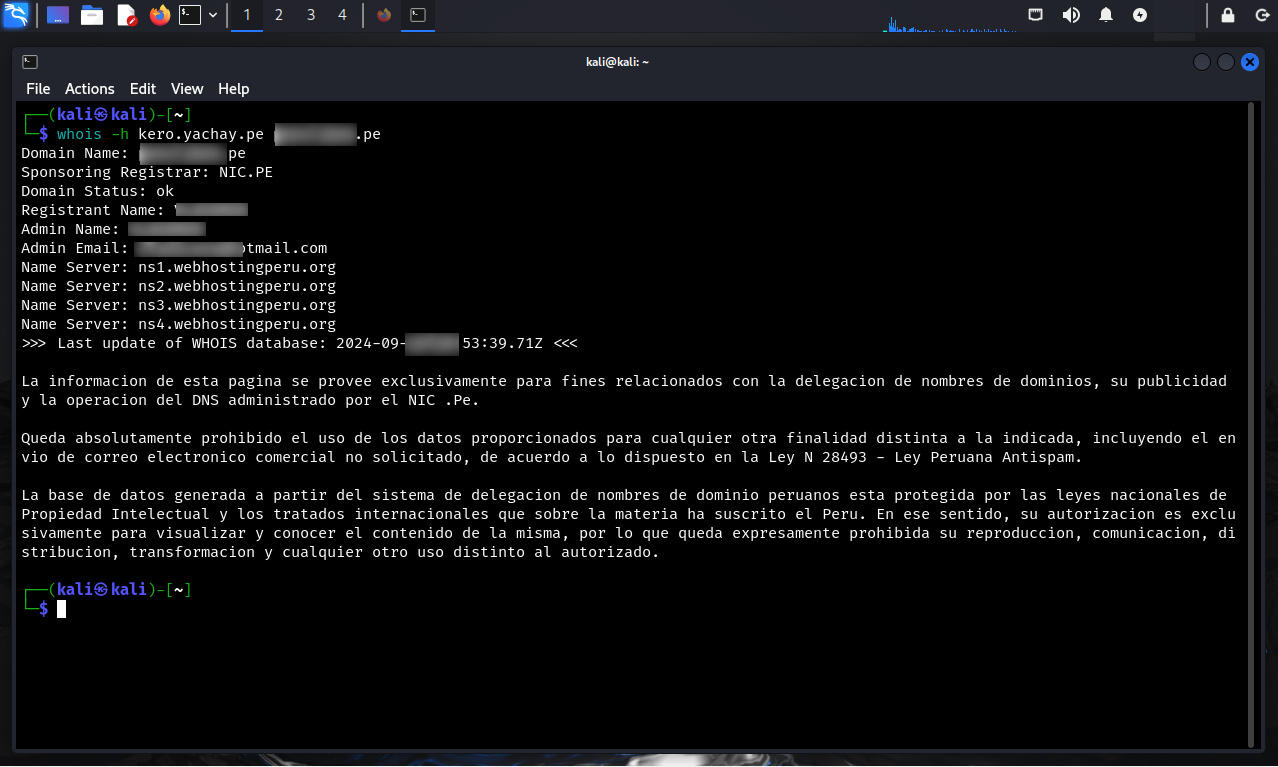Open the Actions menu in terminal

click(90, 89)
